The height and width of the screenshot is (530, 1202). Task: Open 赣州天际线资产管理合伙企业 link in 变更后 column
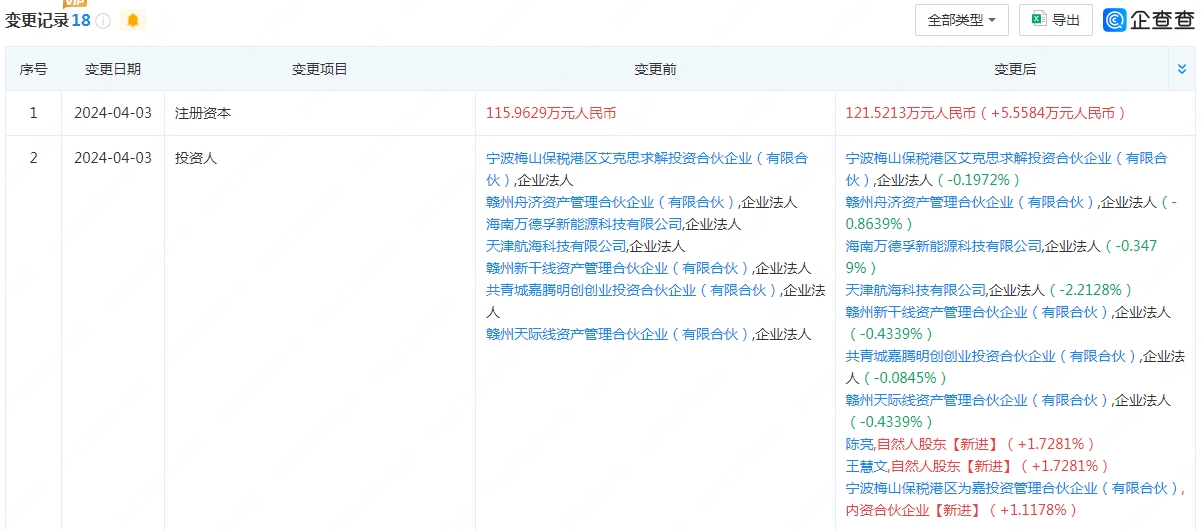pyautogui.click(x=978, y=400)
